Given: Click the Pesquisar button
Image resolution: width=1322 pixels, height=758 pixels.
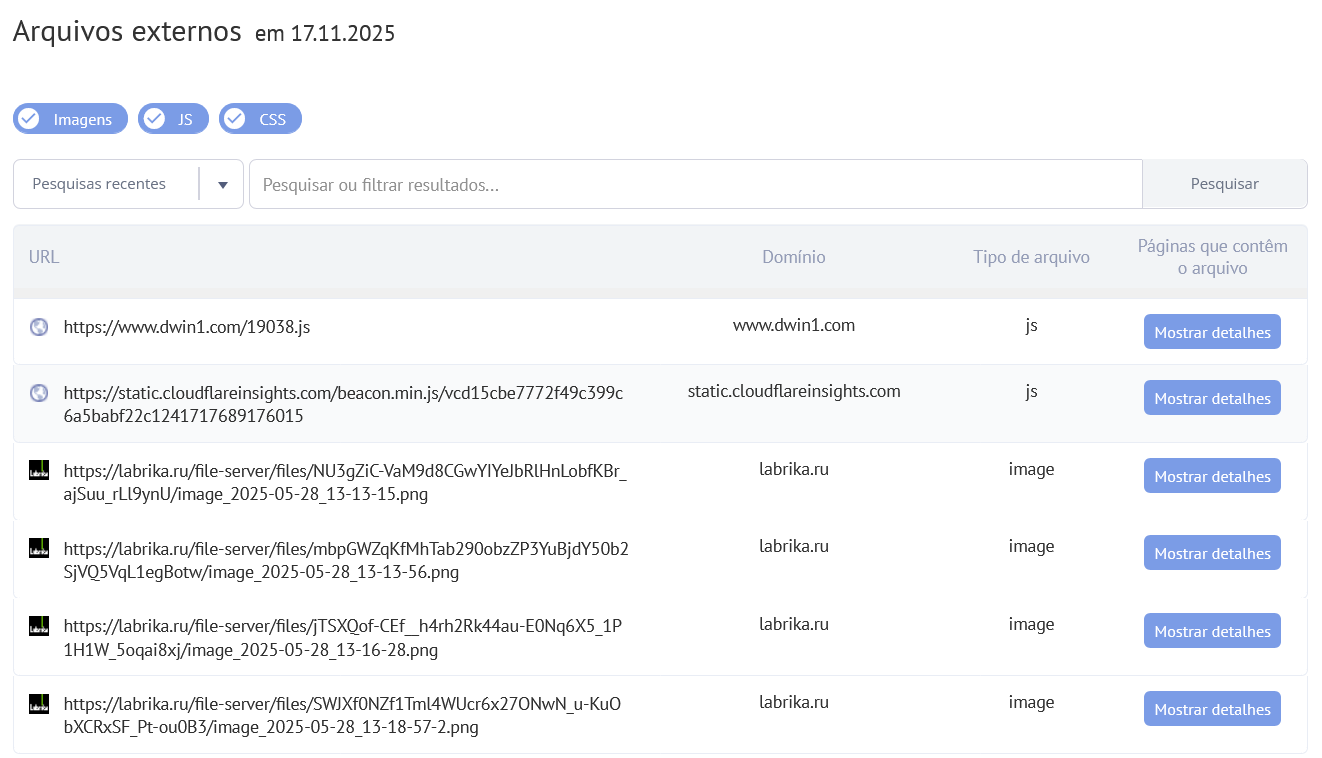Looking at the screenshot, I should click(x=1224, y=183).
